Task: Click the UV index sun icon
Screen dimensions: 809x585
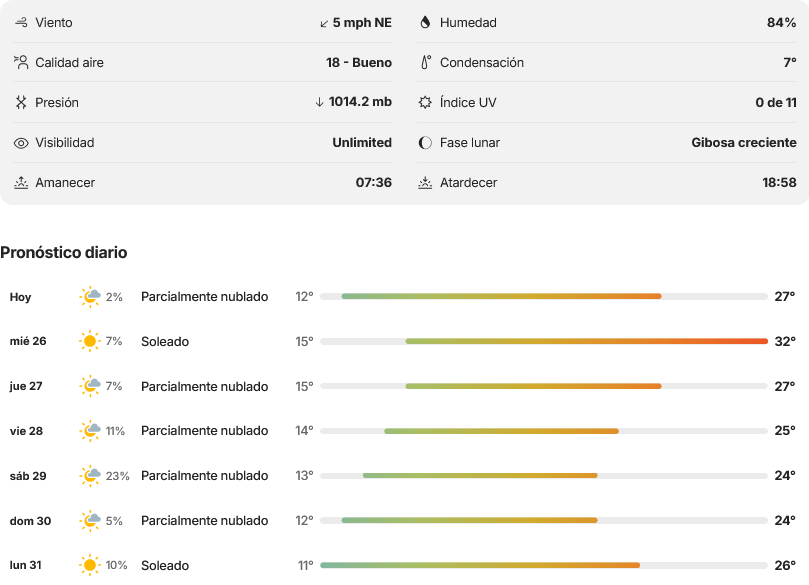Action: (x=425, y=102)
